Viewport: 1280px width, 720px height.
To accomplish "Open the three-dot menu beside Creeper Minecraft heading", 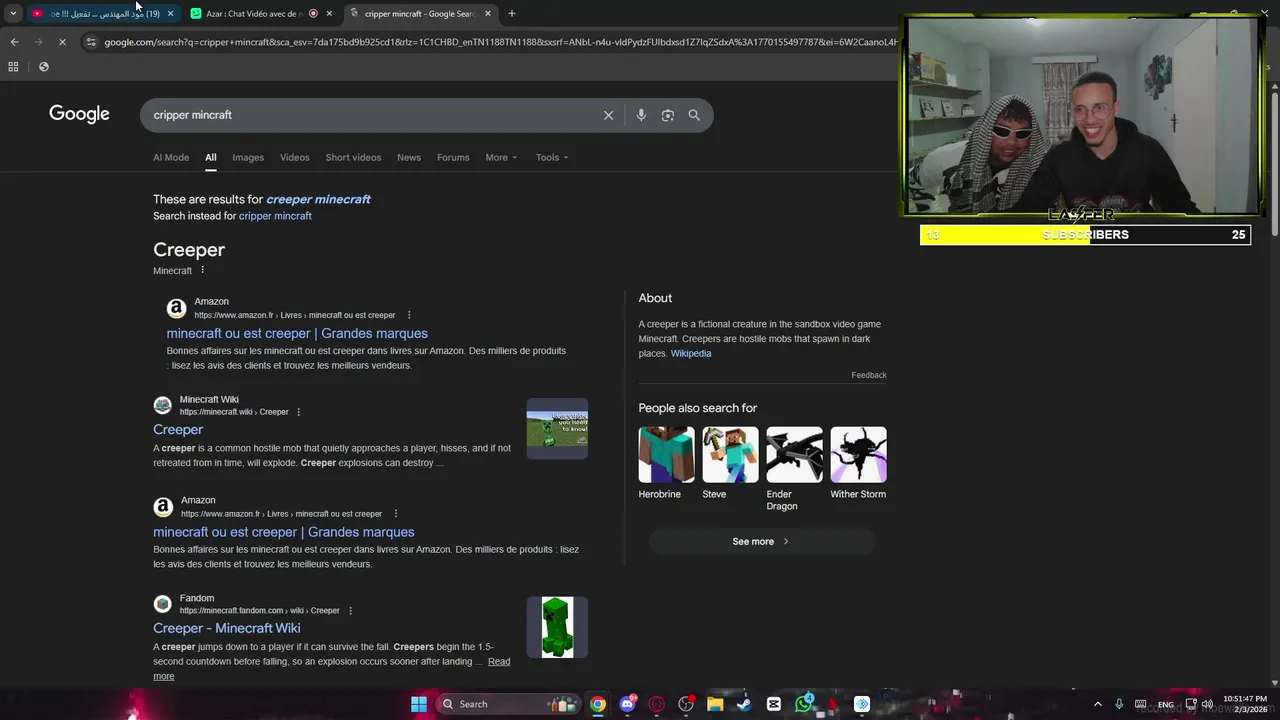I will click(x=202, y=270).
